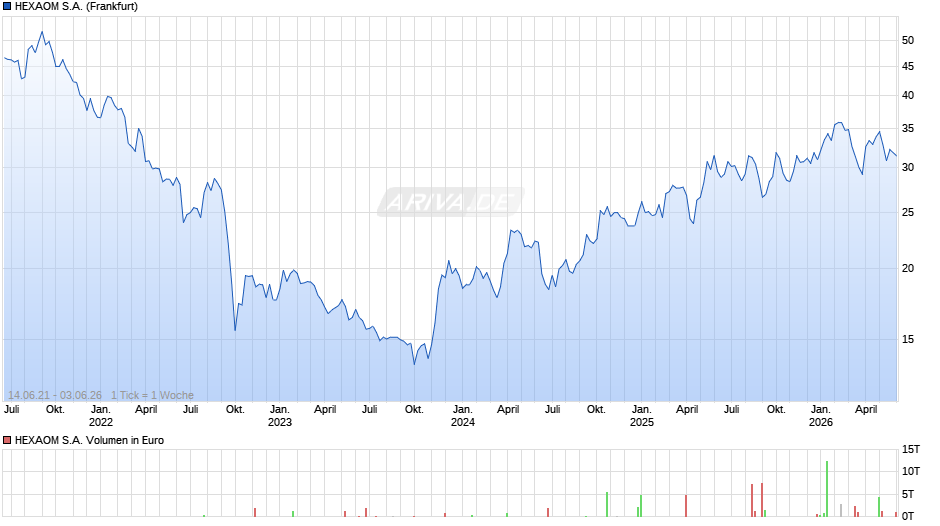
Task: Click the HEXAOM S.A. Volumen in Euro label
Action: tap(89, 440)
